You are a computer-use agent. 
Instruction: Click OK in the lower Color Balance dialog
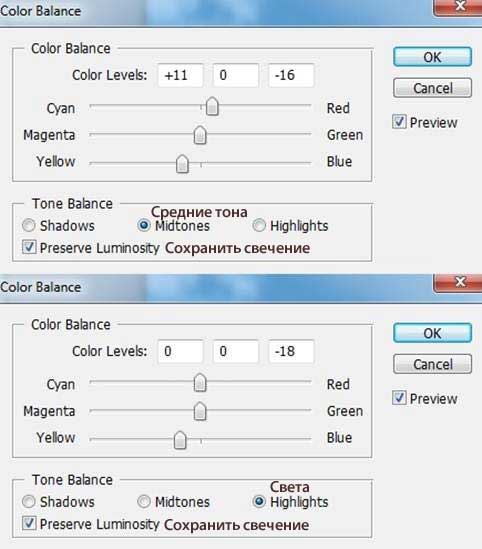click(432, 333)
